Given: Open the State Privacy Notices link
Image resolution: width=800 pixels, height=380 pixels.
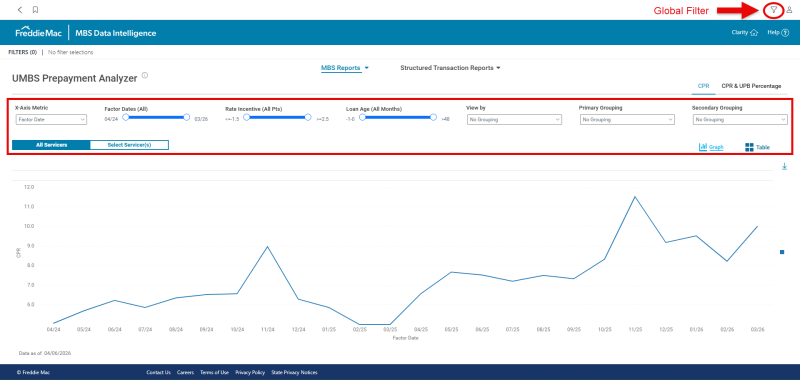Looking at the screenshot, I should (294, 372).
